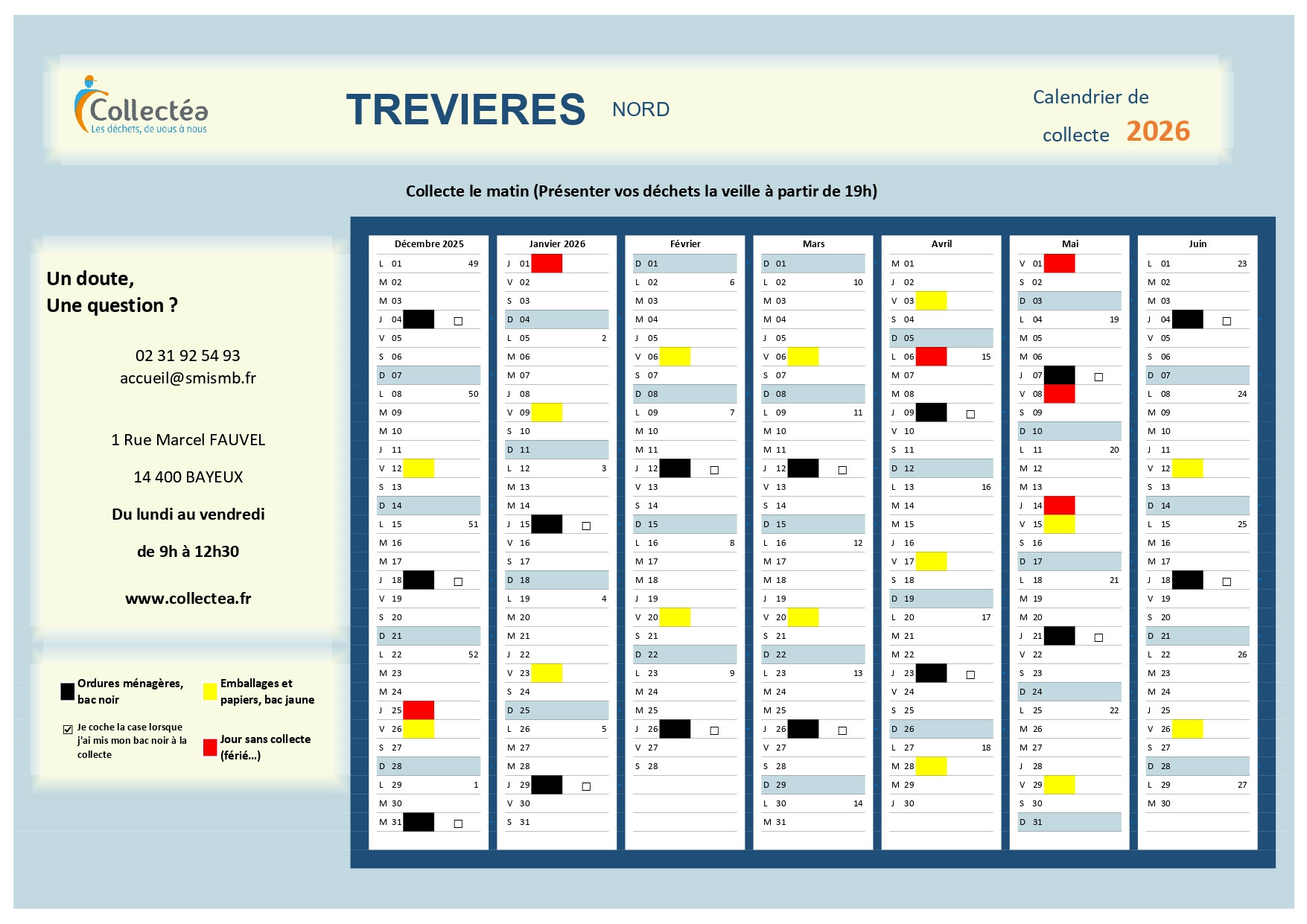Select the black marker on 7 May
This screenshot has height=924, width=1307.
1059,375
